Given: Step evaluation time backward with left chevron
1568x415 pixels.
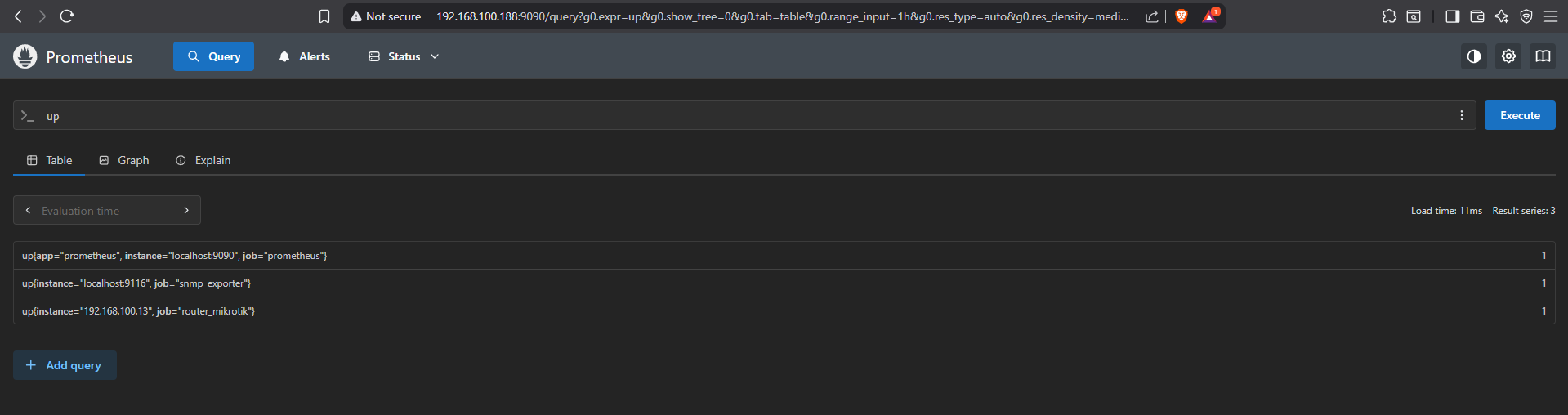Looking at the screenshot, I should [29, 210].
